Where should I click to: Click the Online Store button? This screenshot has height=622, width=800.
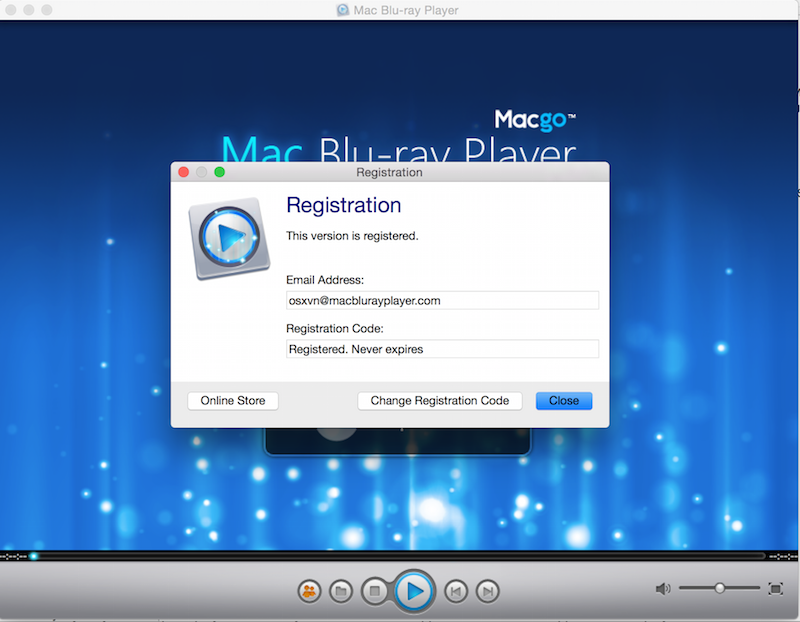pos(233,401)
